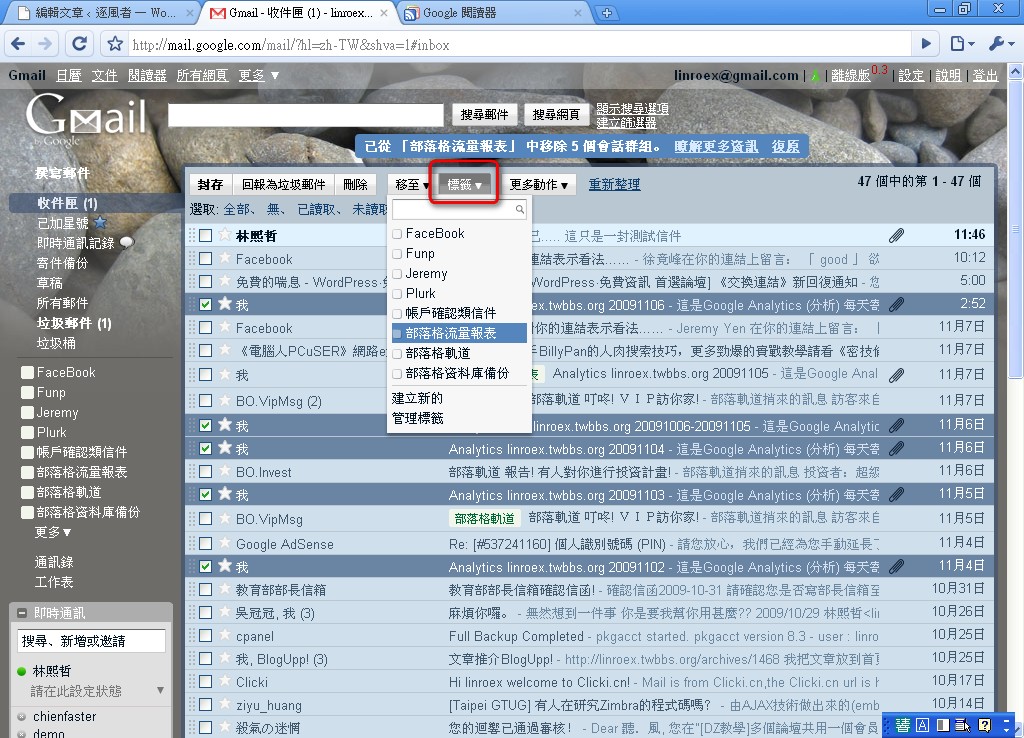Open the page menu icon

tap(962, 44)
